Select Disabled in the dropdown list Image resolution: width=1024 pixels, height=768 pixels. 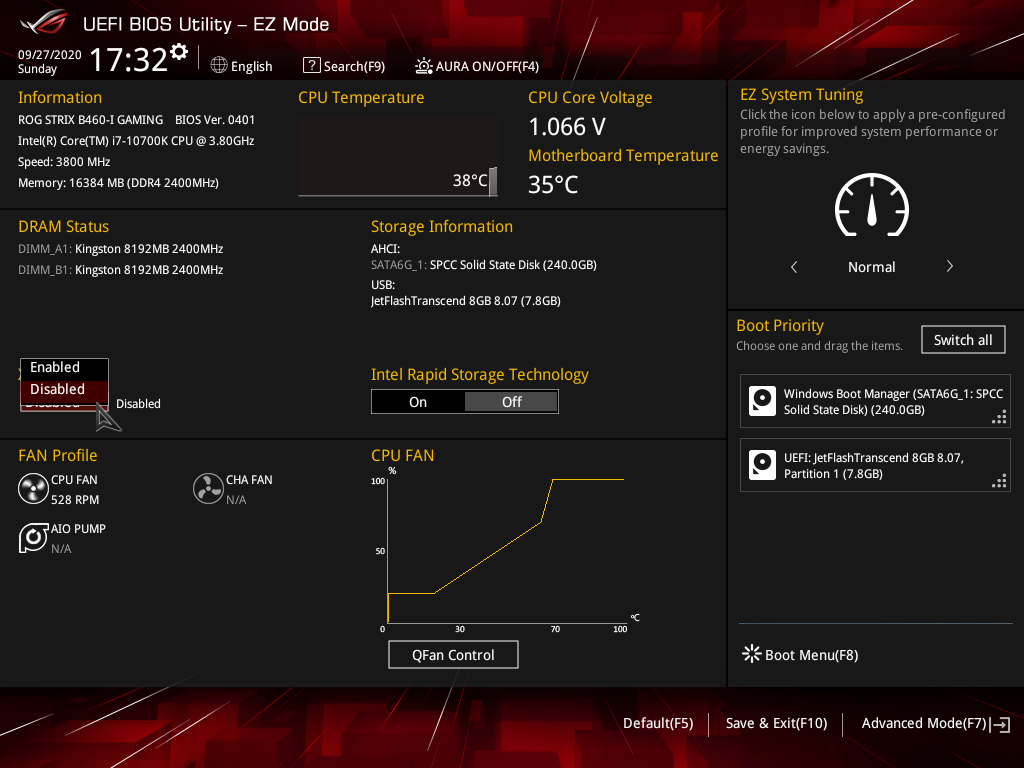pyautogui.click(x=64, y=389)
